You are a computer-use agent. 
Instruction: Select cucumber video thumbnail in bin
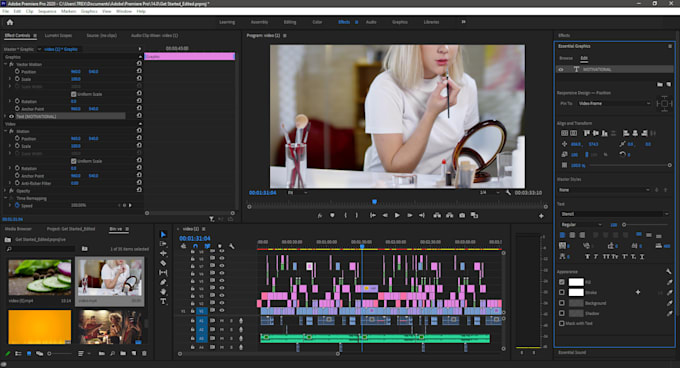(39, 277)
